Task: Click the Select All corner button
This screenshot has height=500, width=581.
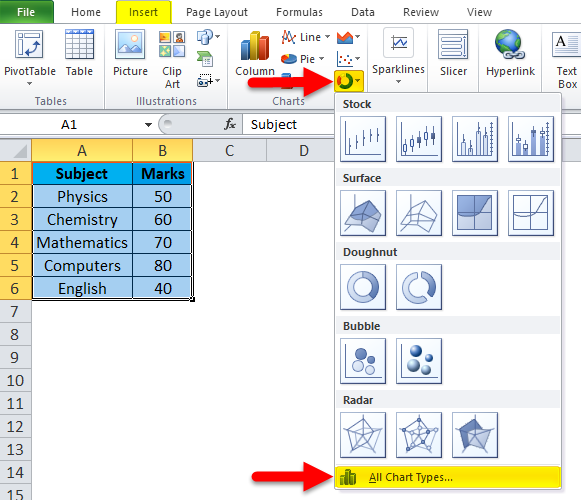Action: pyautogui.click(x=16, y=150)
